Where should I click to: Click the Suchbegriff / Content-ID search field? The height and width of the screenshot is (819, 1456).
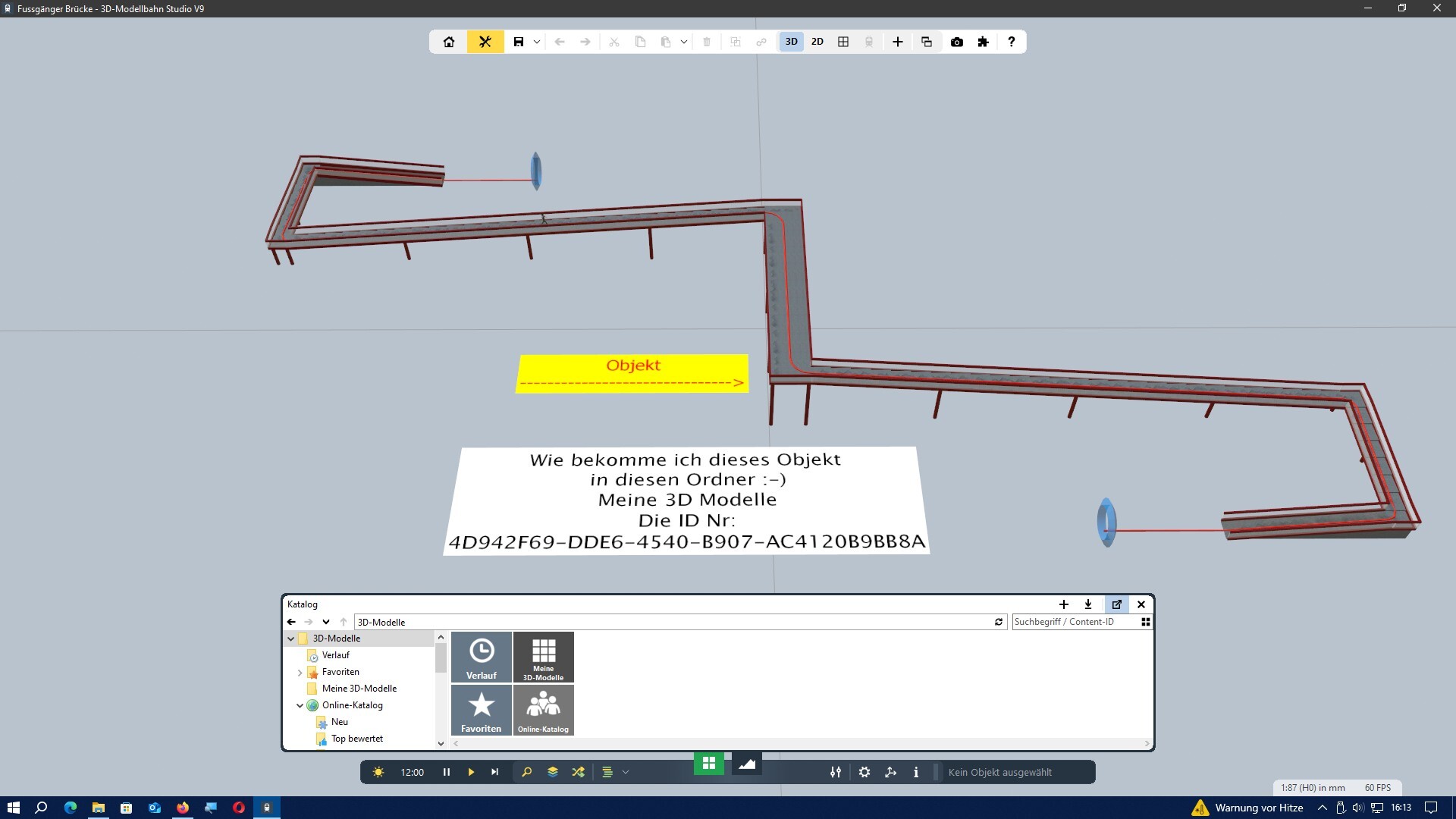(x=1075, y=622)
